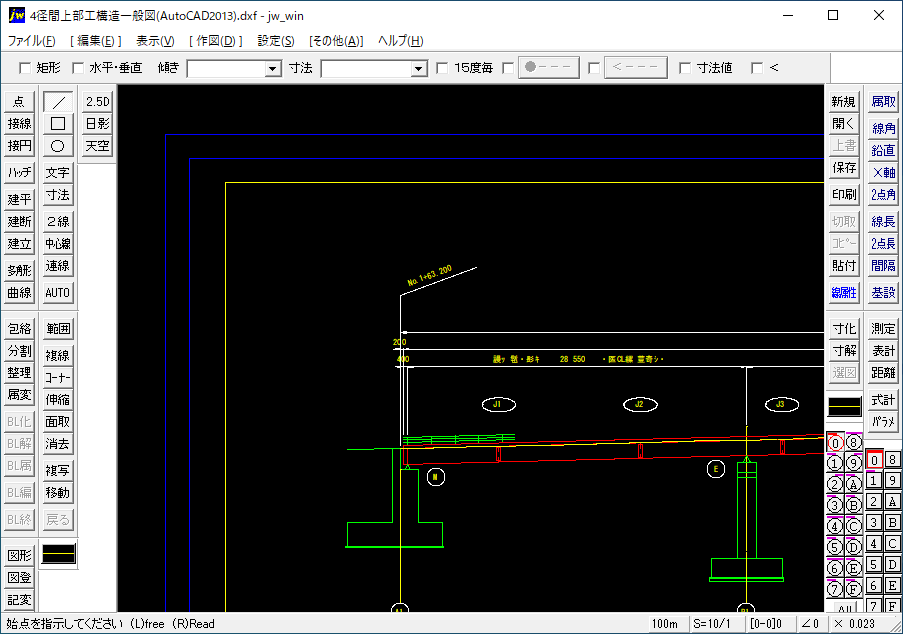This screenshot has height=634, width=903.
Task: Activate the 接円 tangent circle tool
Action: 19,146
